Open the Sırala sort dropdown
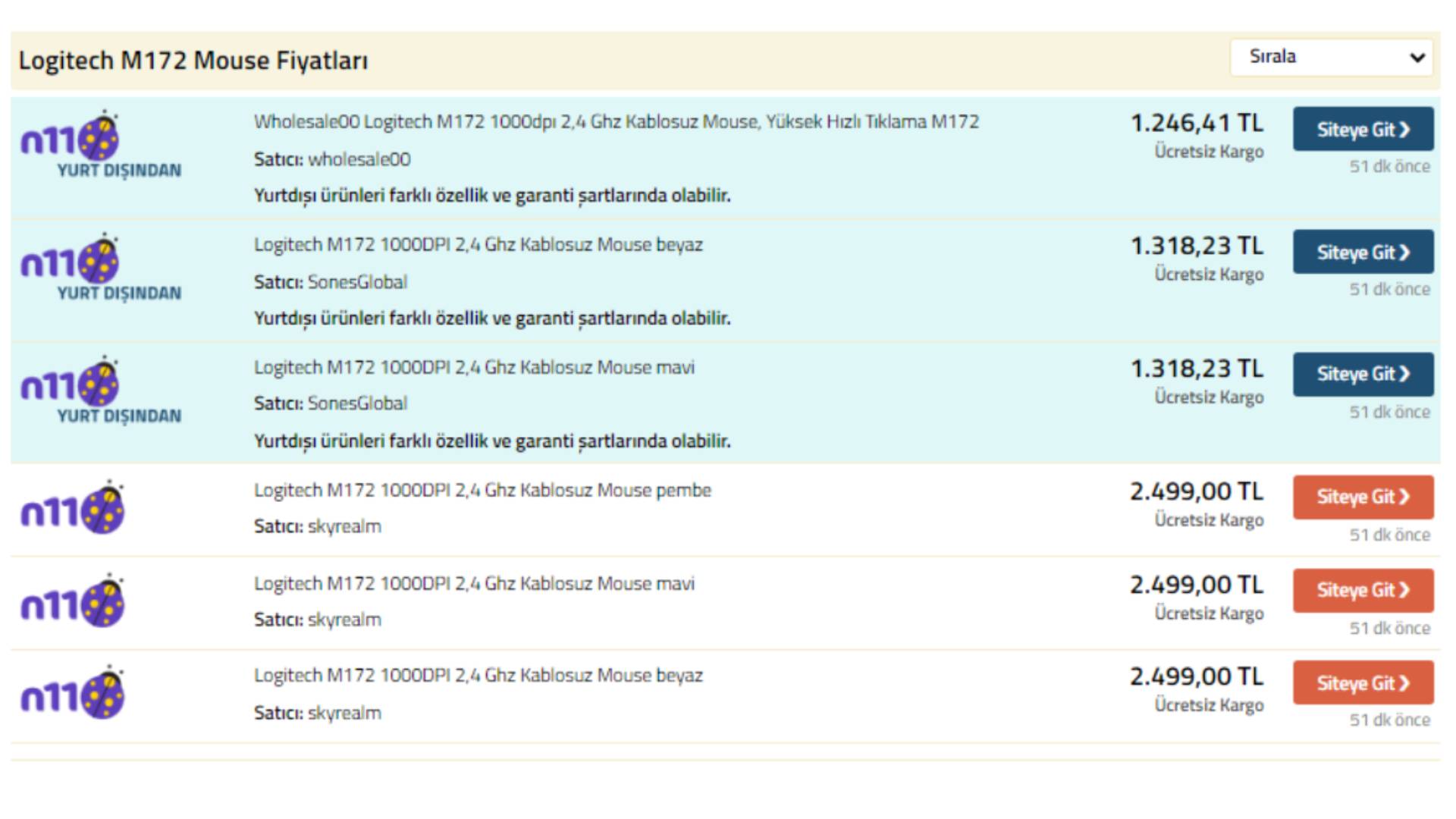The width and height of the screenshot is (1456, 819). click(x=1331, y=57)
